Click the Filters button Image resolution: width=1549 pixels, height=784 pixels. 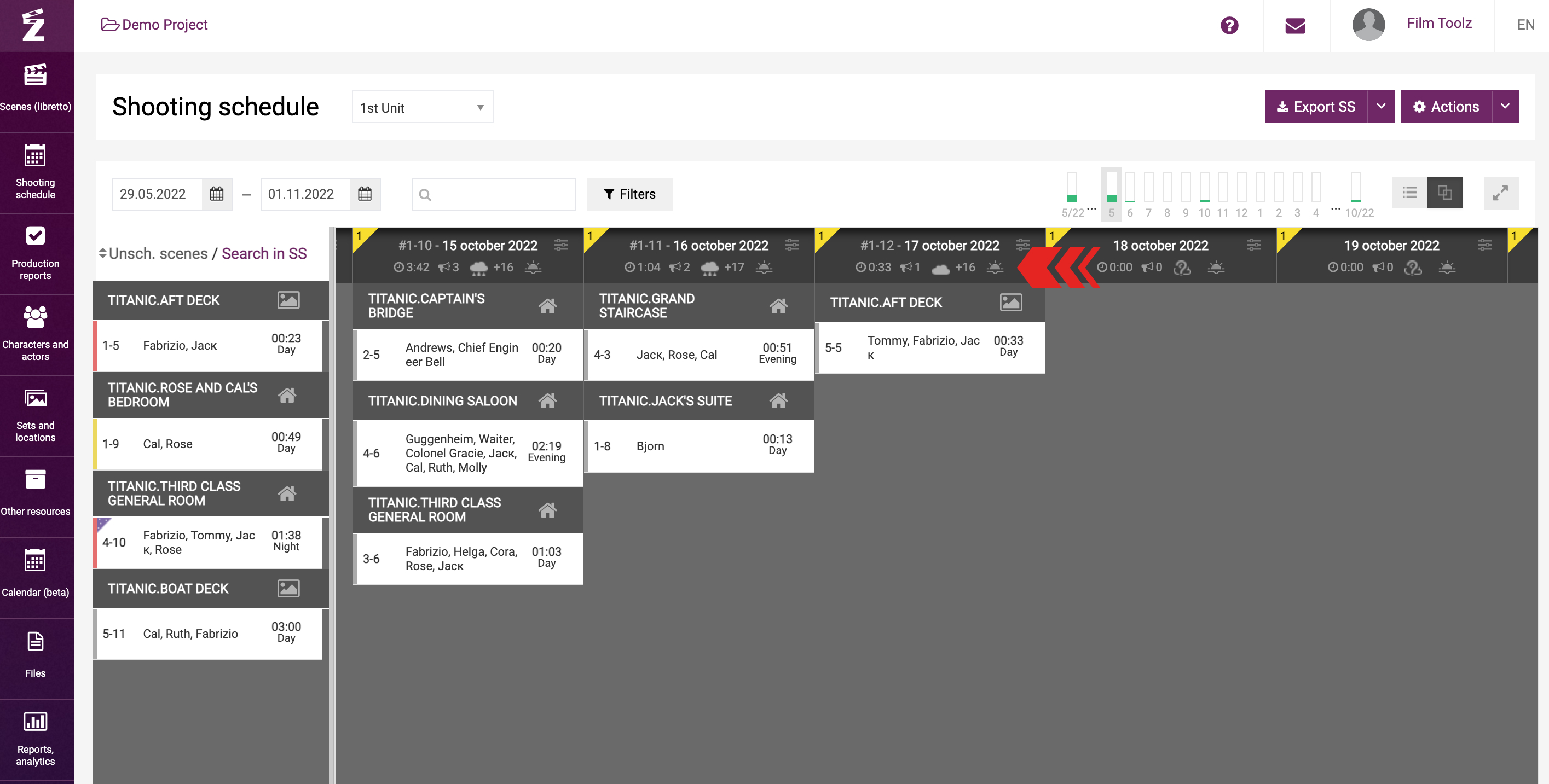(629, 194)
